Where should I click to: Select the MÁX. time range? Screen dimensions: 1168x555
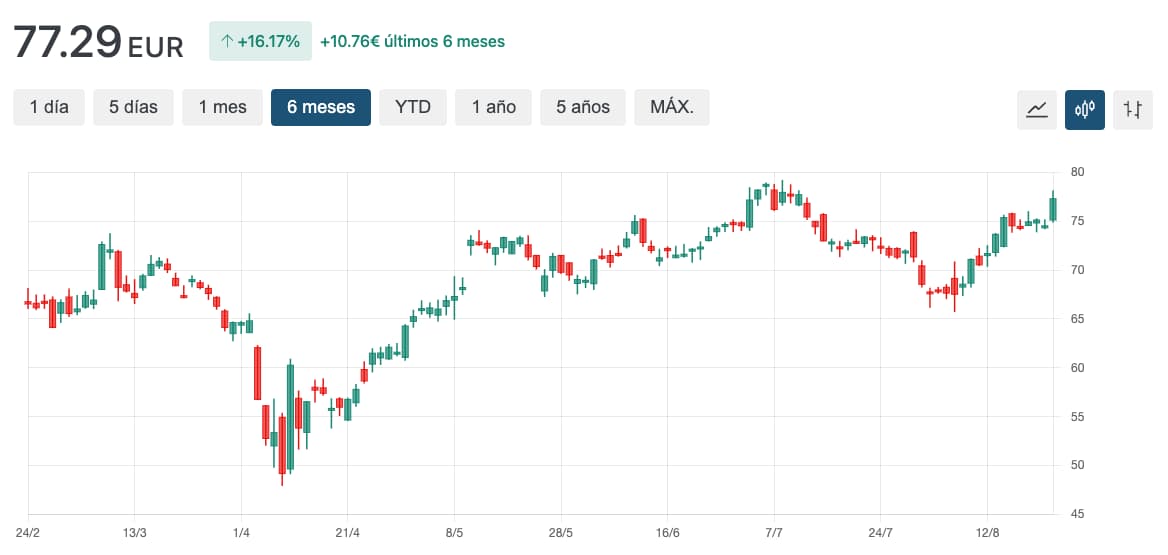[x=672, y=107]
